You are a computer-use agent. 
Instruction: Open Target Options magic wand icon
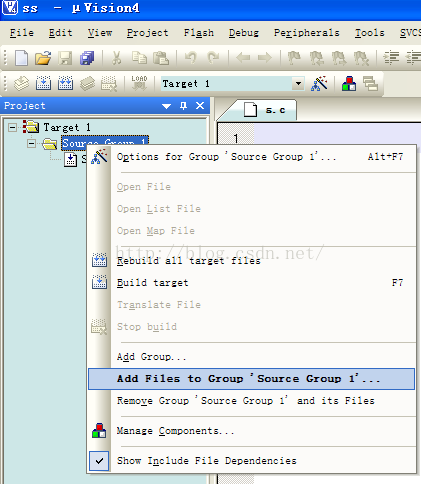coord(319,83)
